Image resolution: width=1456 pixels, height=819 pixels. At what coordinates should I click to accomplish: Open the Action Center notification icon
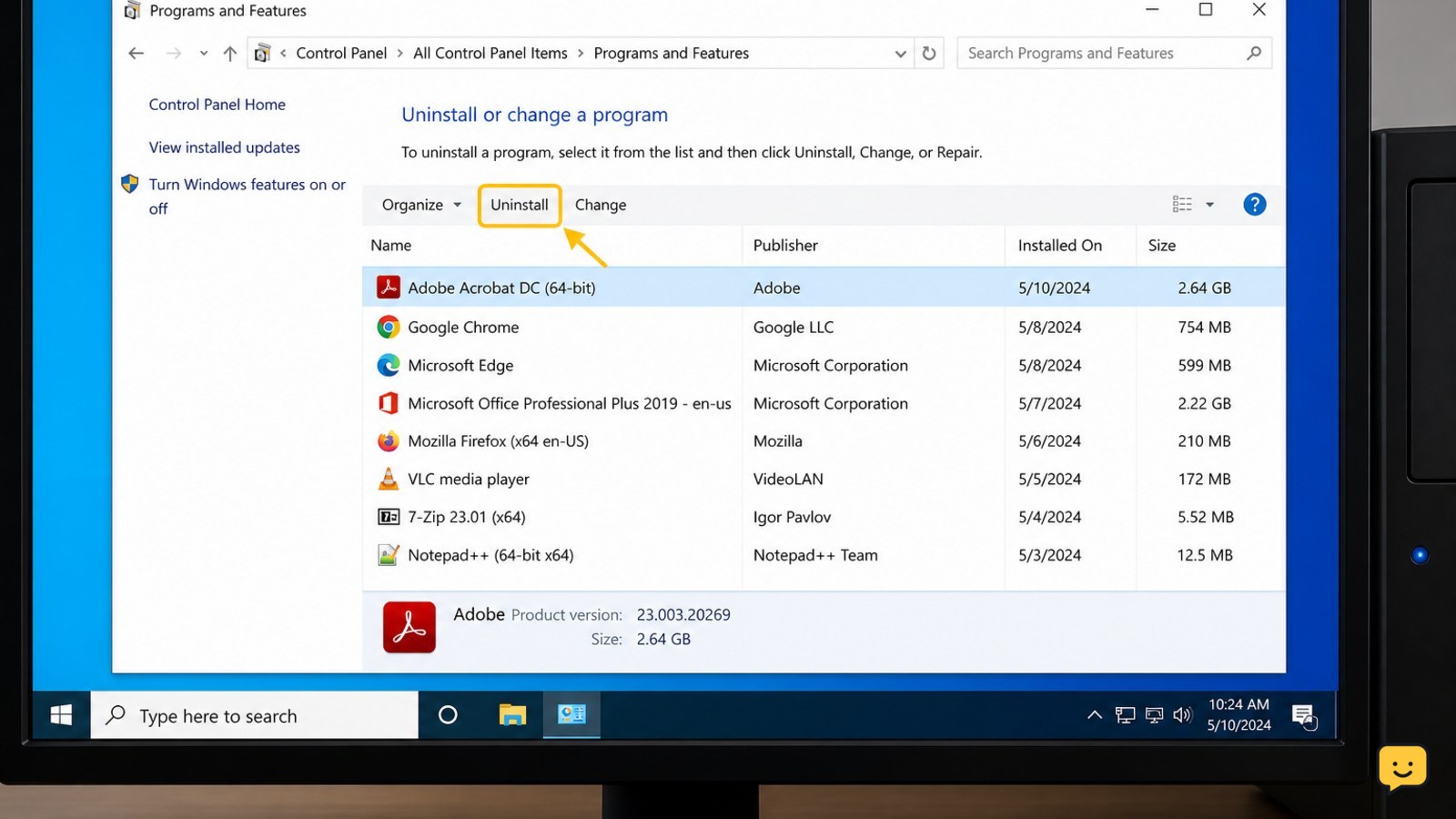coord(1304,716)
